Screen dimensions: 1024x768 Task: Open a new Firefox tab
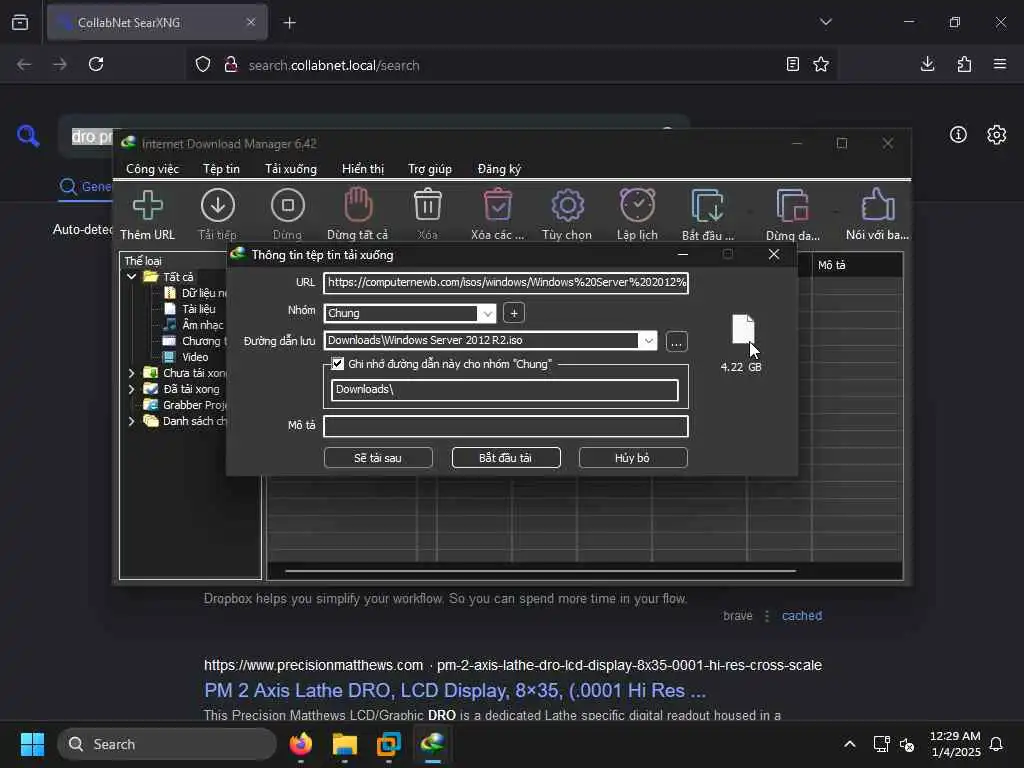pyautogui.click(x=290, y=23)
